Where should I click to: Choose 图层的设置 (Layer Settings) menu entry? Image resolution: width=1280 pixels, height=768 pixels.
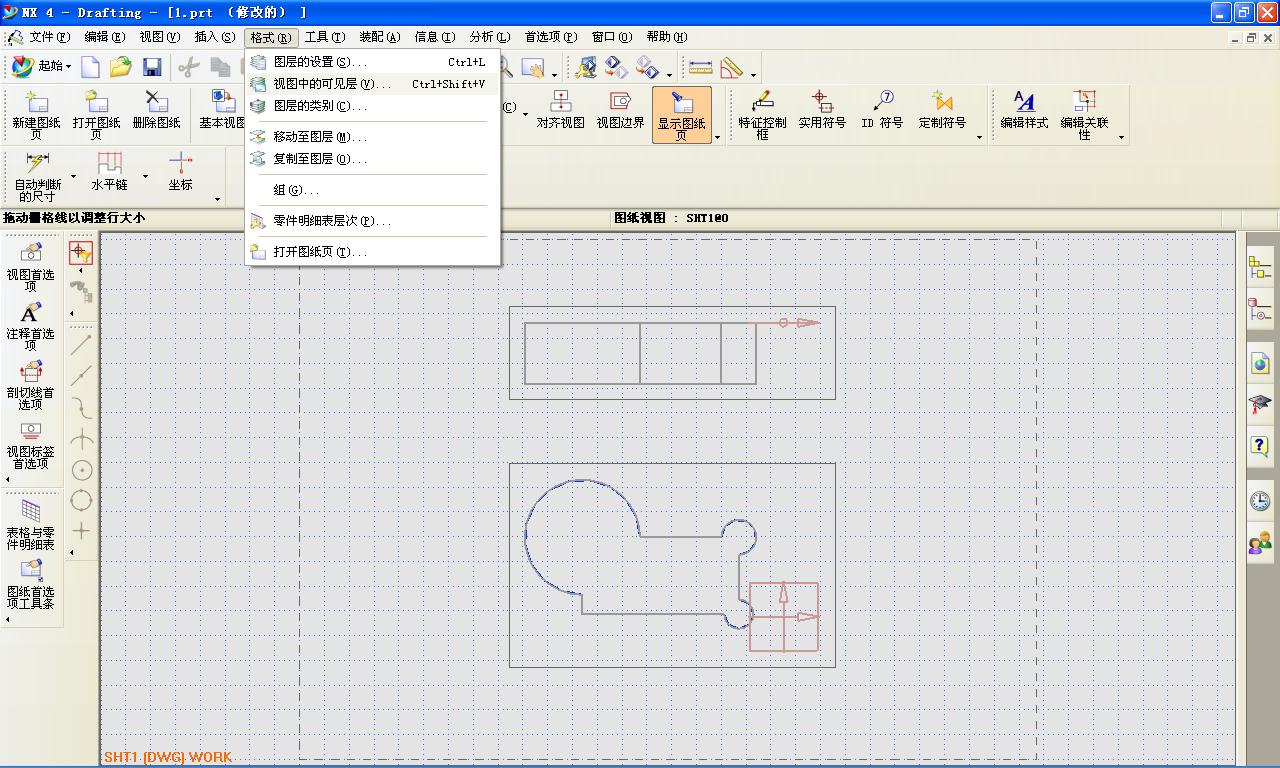pos(372,62)
